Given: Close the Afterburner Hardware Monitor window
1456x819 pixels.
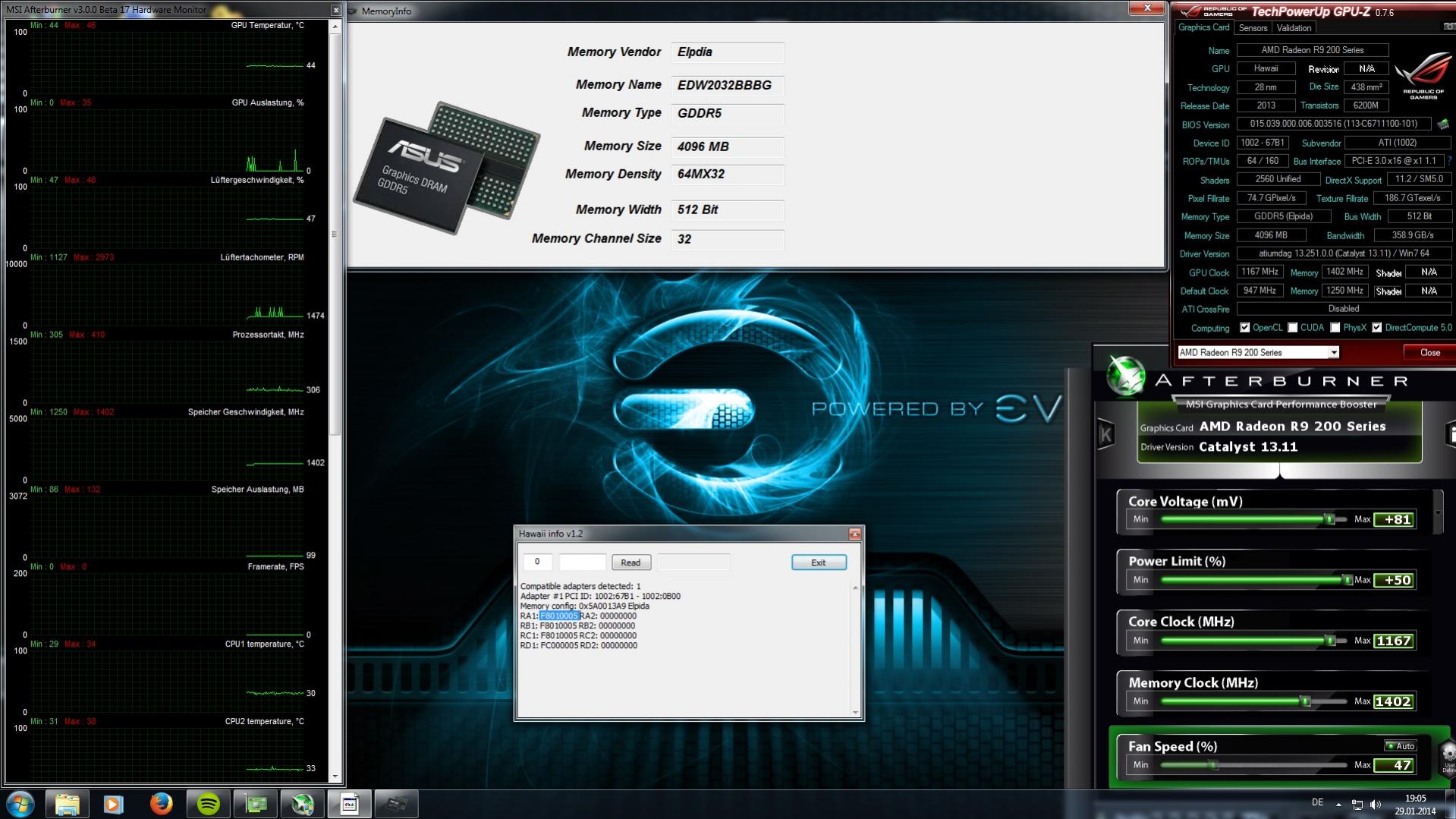Looking at the screenshot, I should (335, 10).
